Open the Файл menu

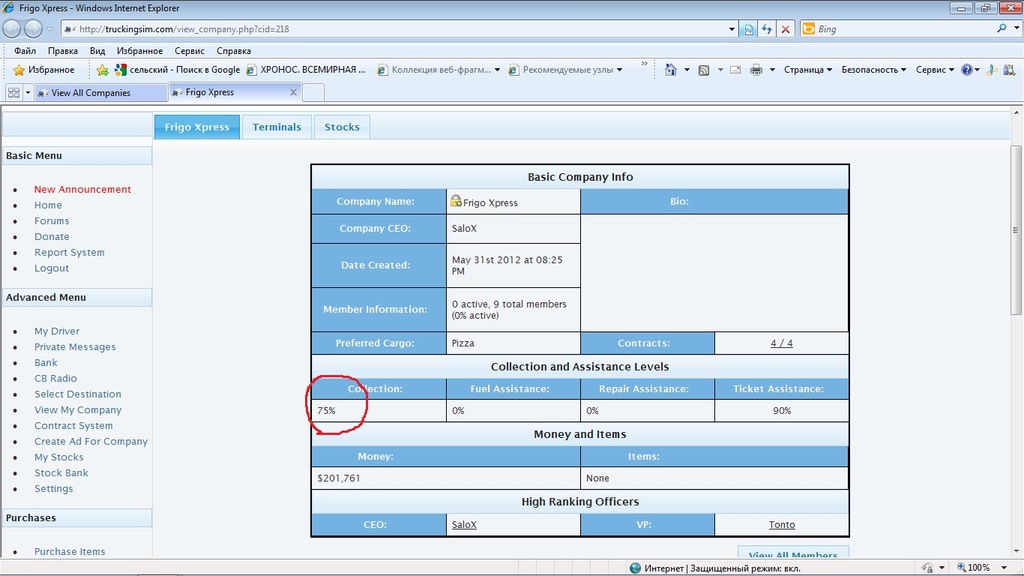(x=25, y=50)
